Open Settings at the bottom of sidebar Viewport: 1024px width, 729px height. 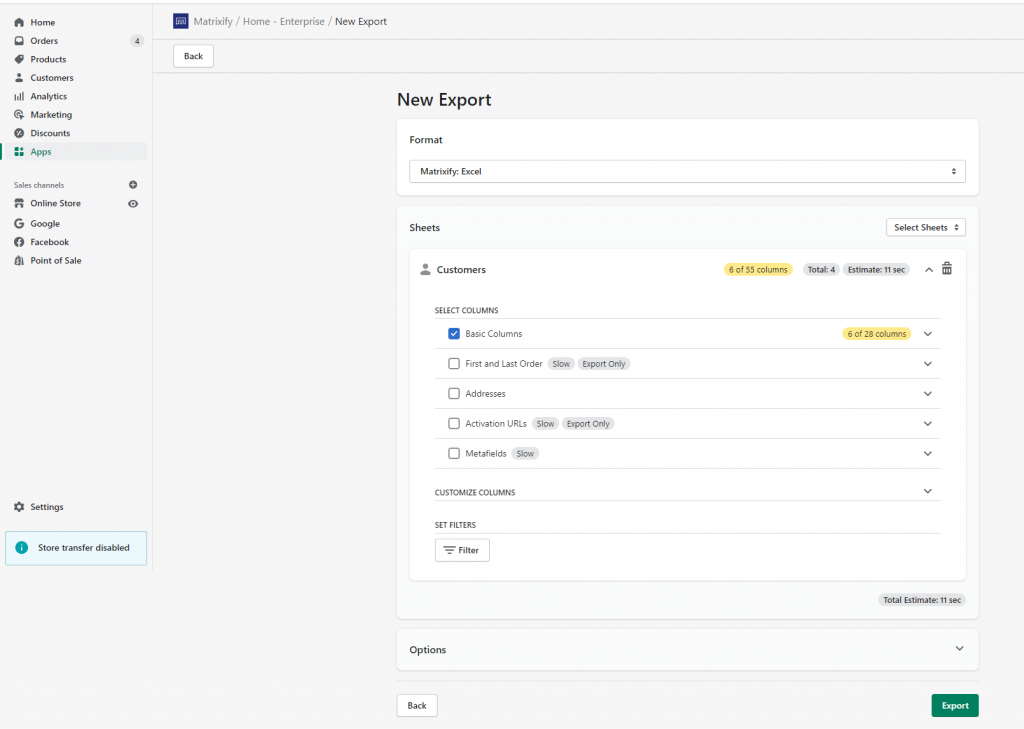(44, 507)
